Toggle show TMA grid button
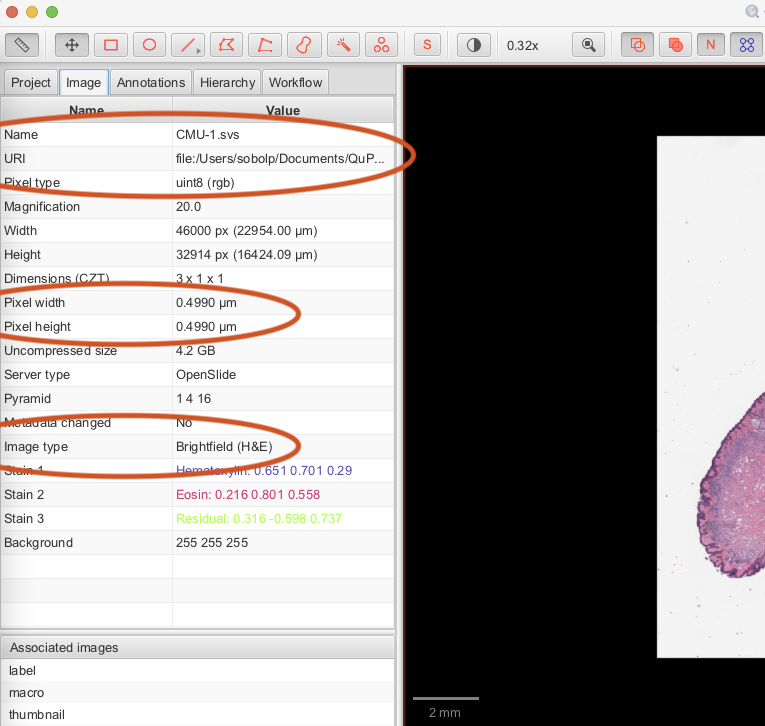 [x=747, y=45]
